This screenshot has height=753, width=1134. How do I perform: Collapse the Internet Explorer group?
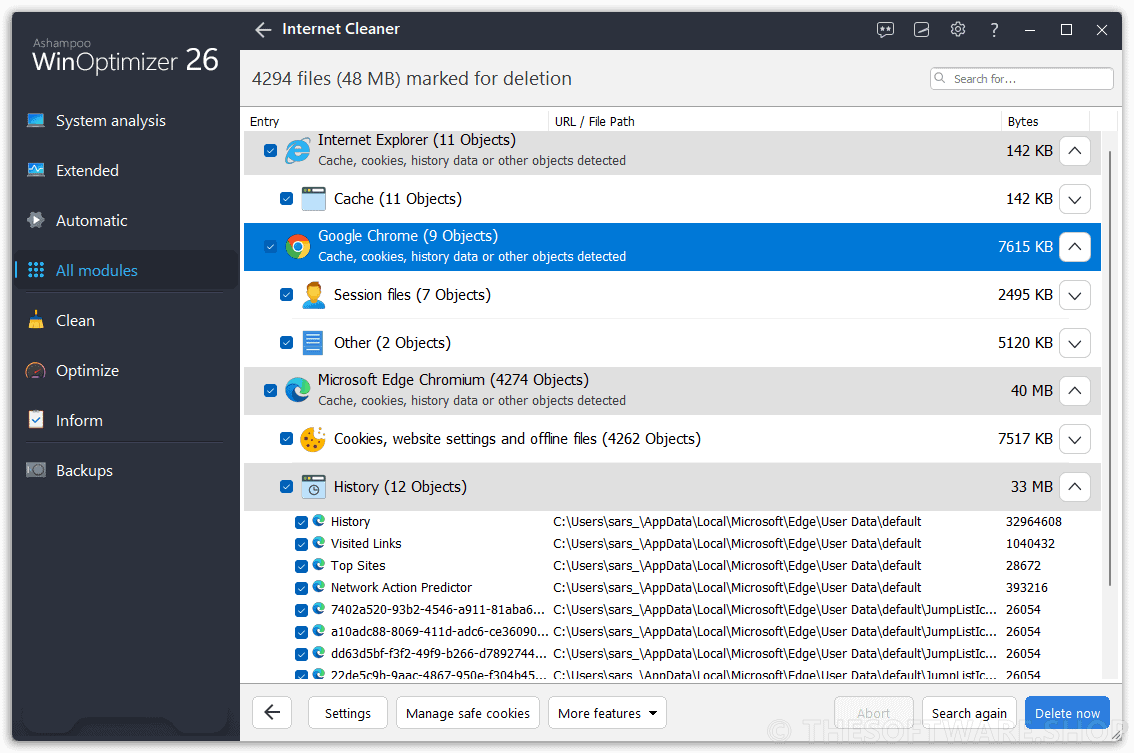(1075, 150)
